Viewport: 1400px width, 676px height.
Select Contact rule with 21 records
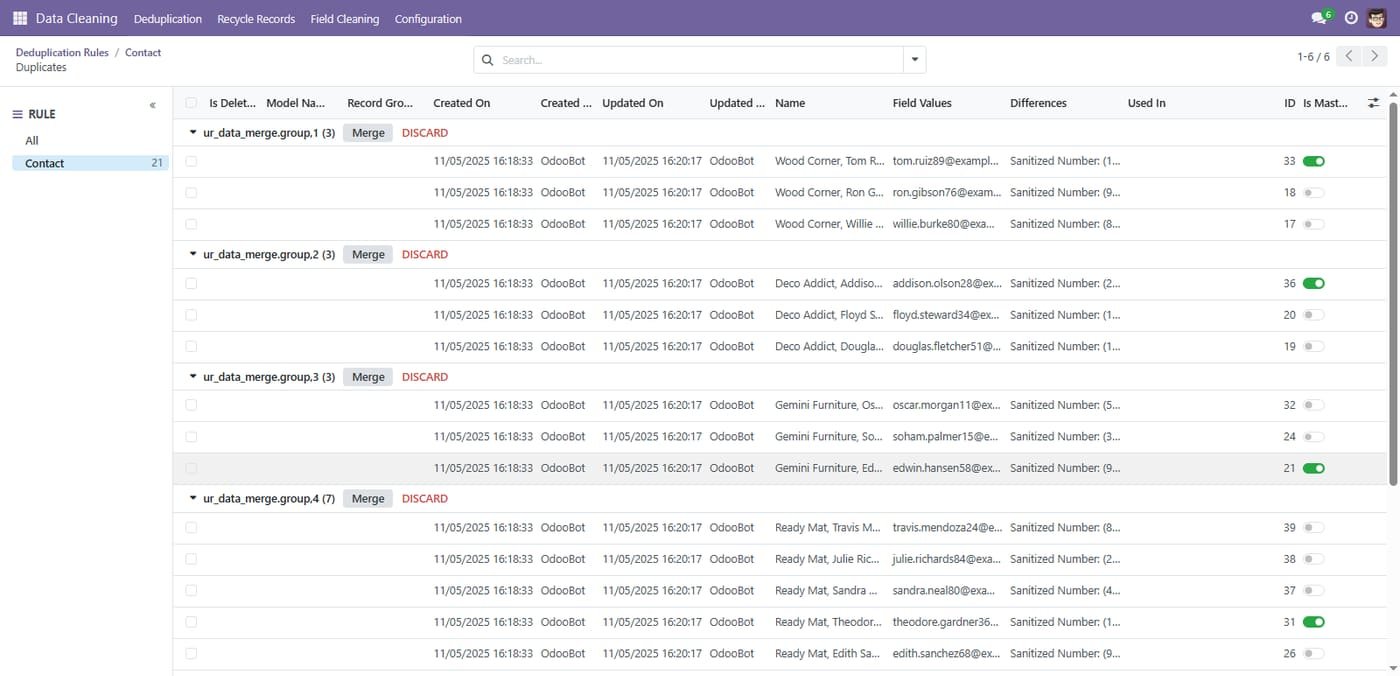(x=90, y=163)
